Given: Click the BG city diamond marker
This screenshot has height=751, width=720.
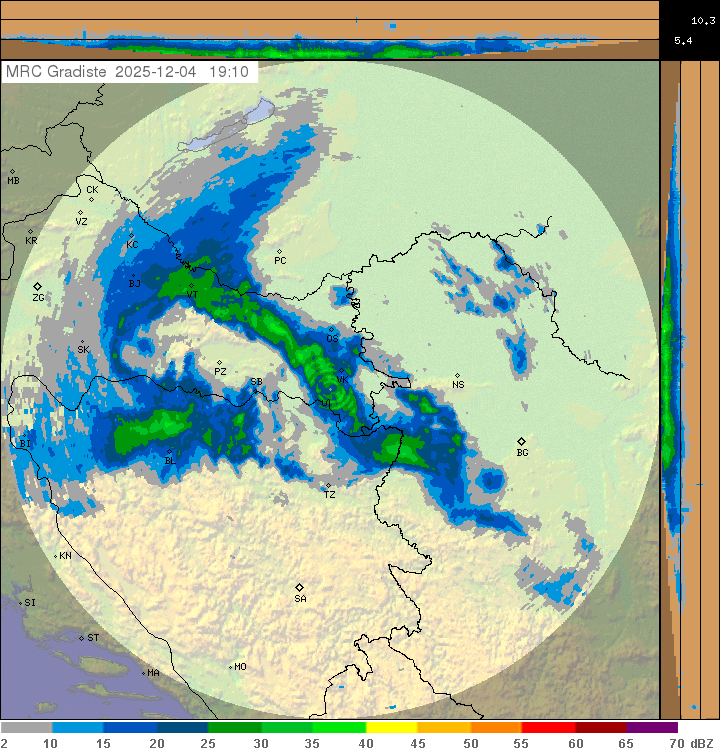Looking at the screenshot, I should (x=521, y=441).
